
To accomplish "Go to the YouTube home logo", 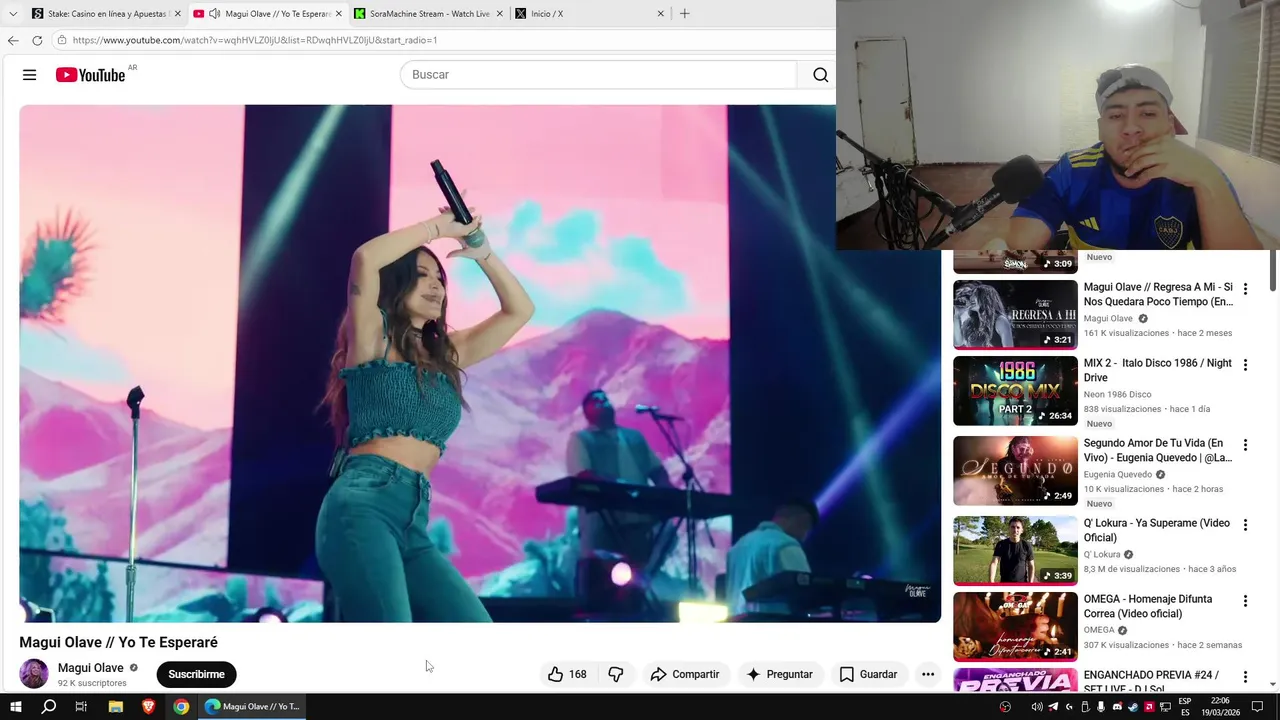I will [90, 75].
